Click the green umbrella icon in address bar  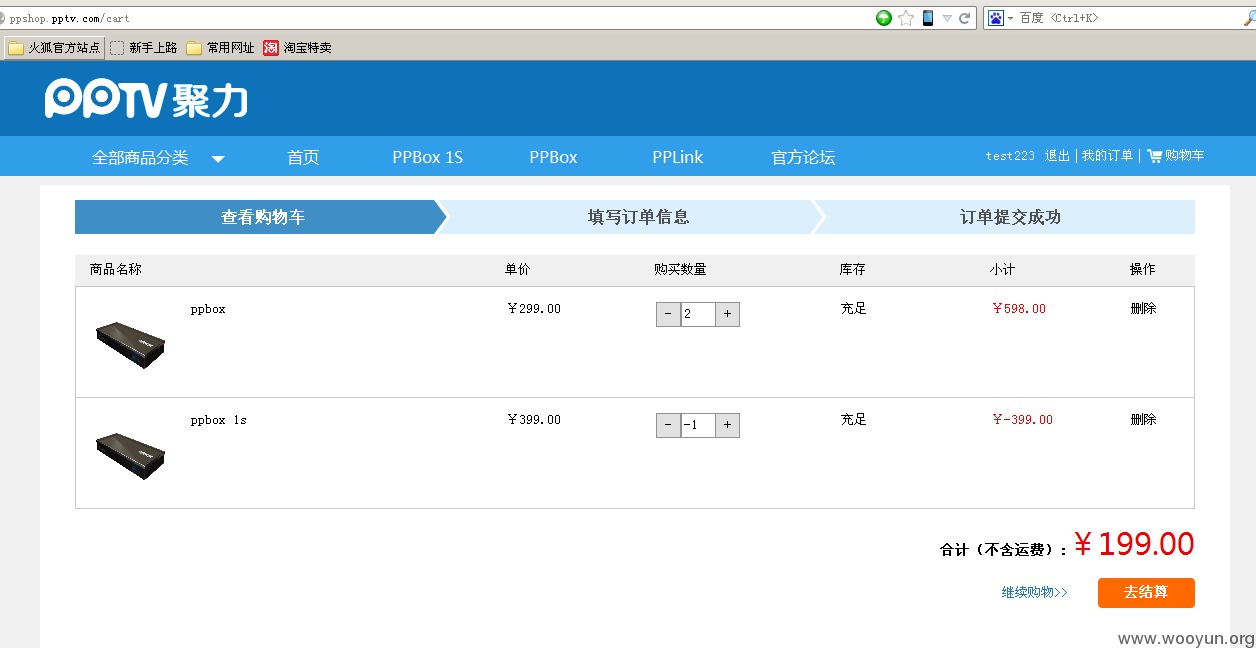click(884, 18)
